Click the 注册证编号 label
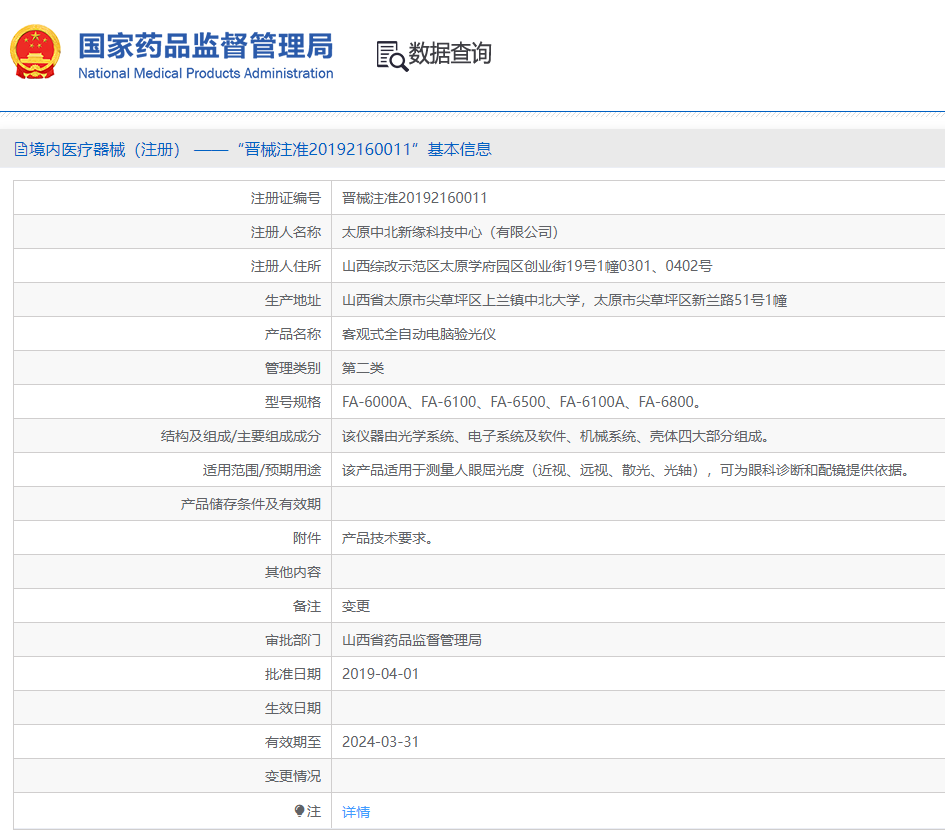Screen dimensions: 945x839 pos(286,198)
